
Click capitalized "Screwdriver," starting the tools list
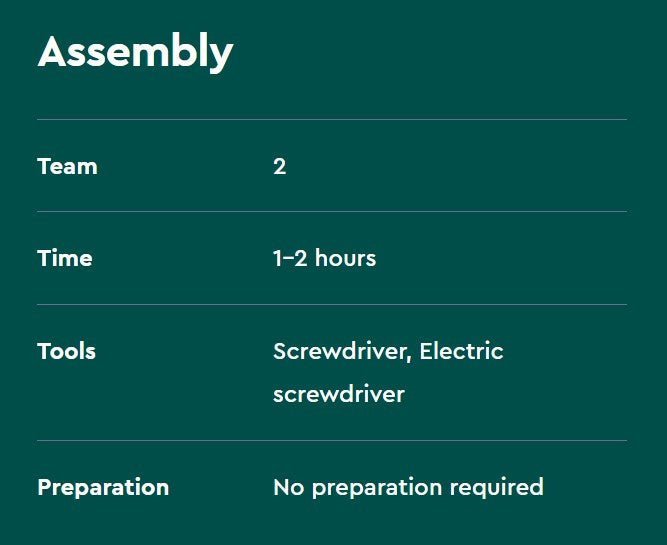coord(342,351)
